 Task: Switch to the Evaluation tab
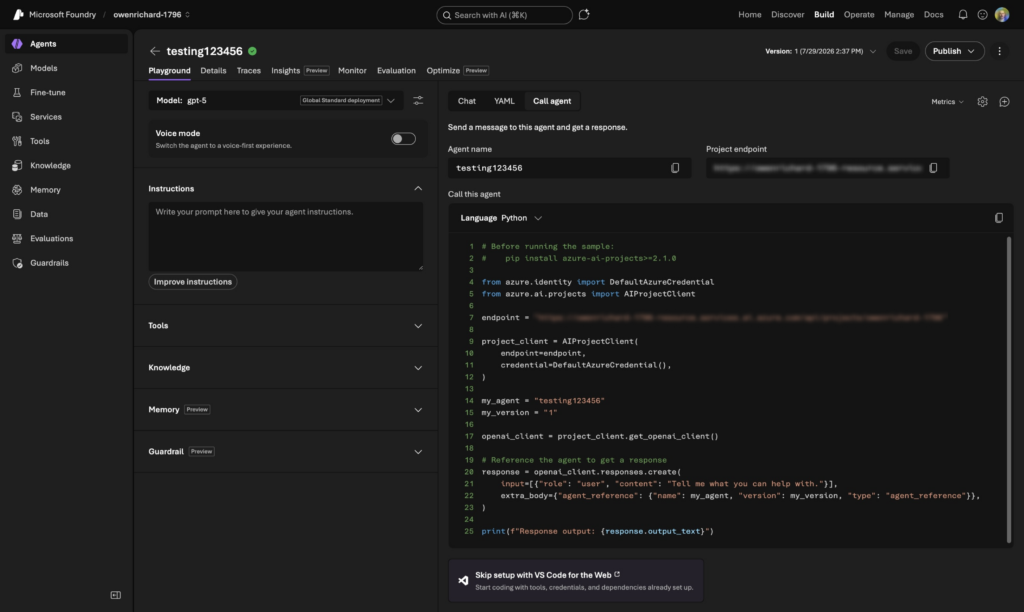(396, 71)
